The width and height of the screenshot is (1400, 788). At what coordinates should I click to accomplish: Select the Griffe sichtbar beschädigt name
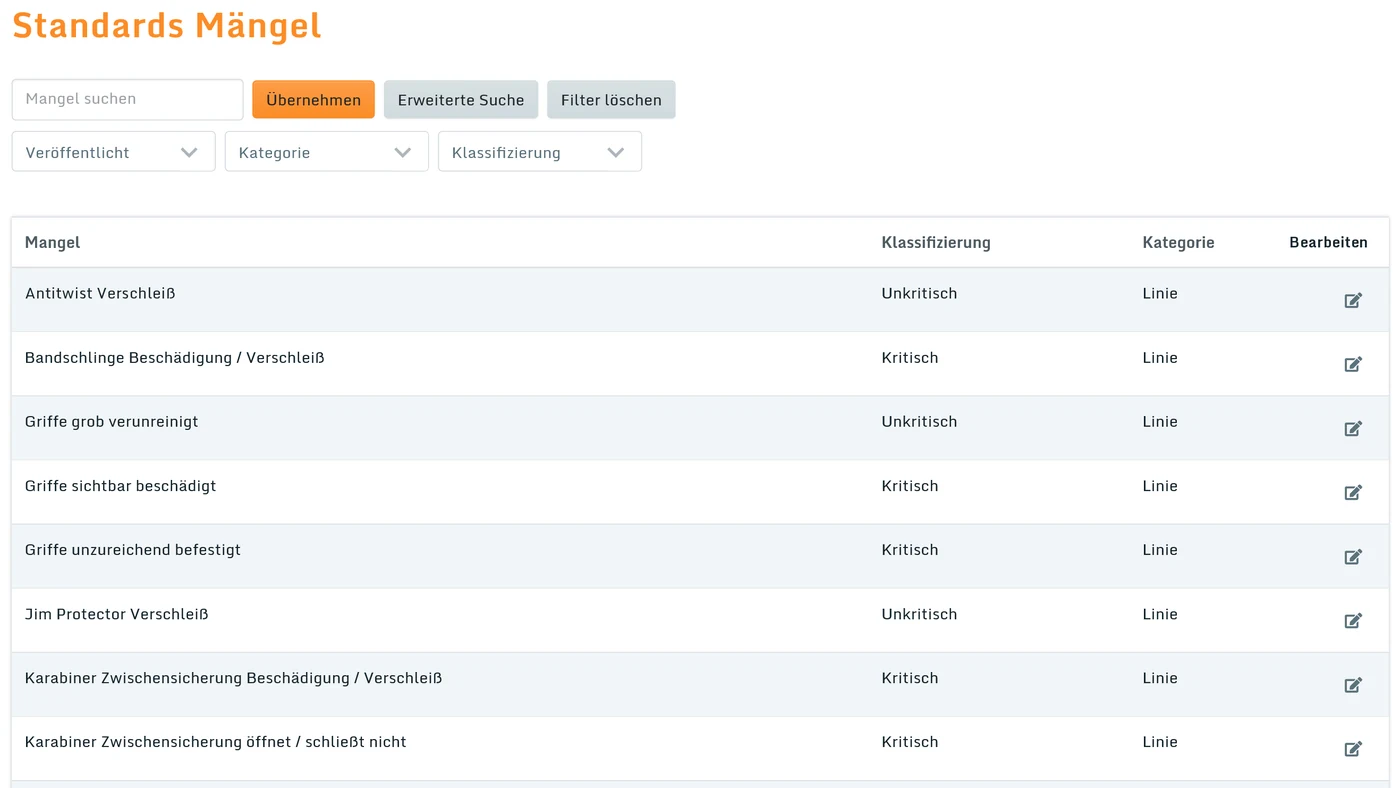point(121,485)
